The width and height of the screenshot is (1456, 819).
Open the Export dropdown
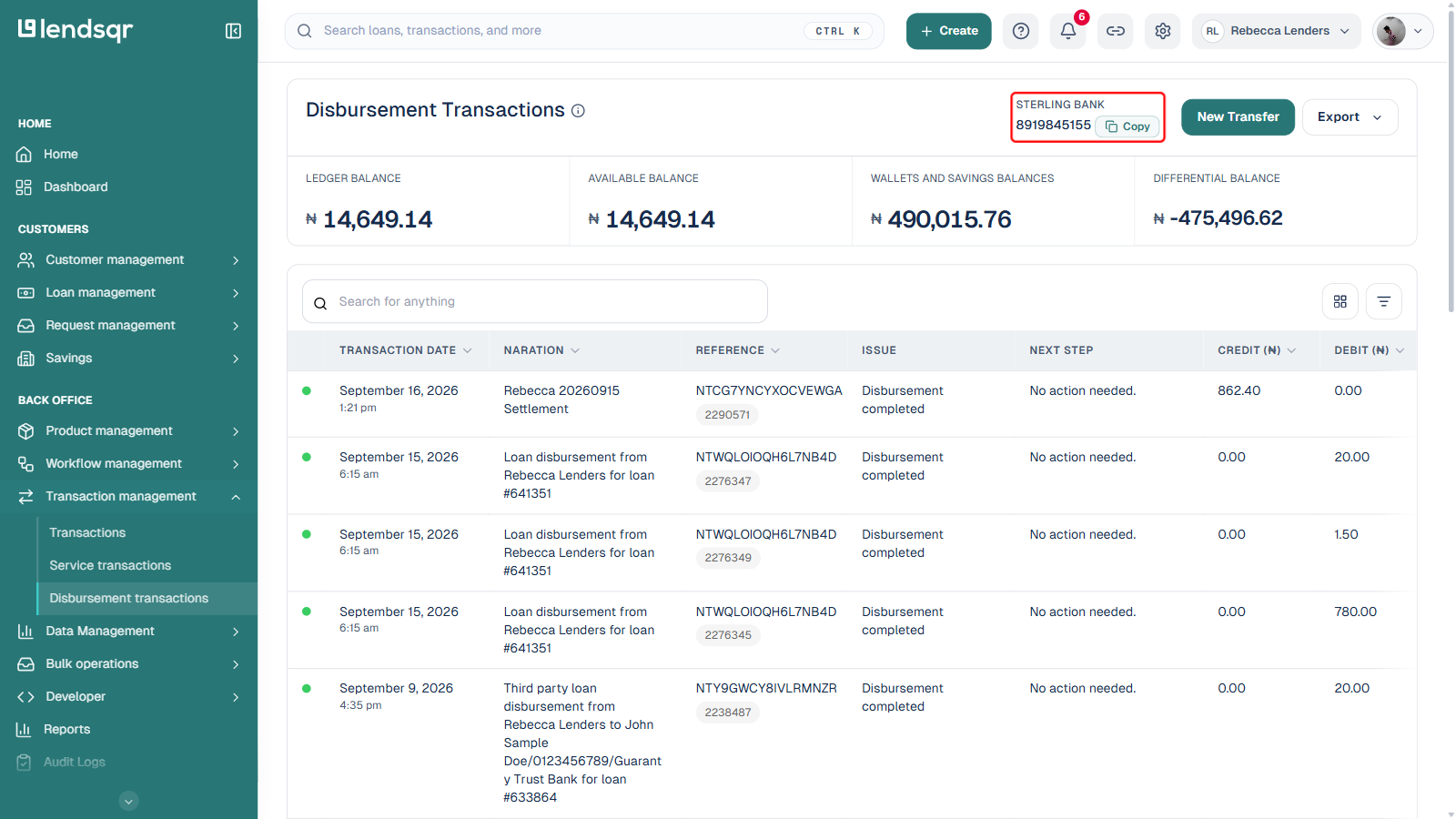[x=1350, y=117]
